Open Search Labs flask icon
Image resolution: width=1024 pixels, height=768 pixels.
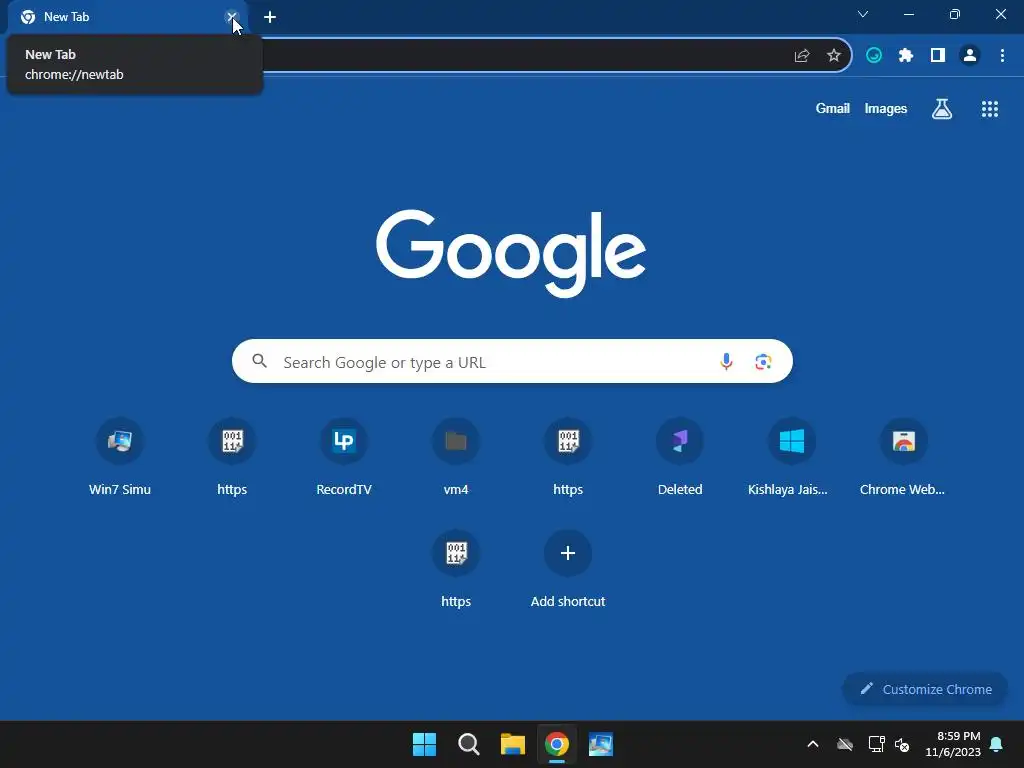942,109
